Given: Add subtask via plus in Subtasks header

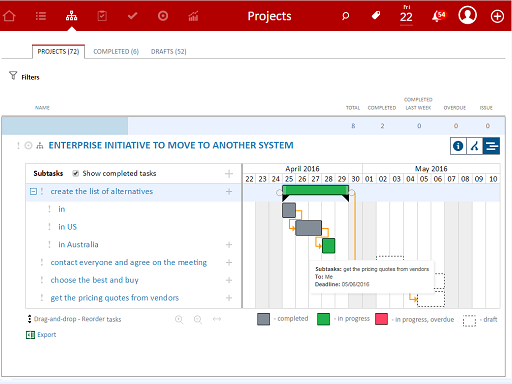Looking at the screenshot, I should pyautogui.click(x=229, y=174).
